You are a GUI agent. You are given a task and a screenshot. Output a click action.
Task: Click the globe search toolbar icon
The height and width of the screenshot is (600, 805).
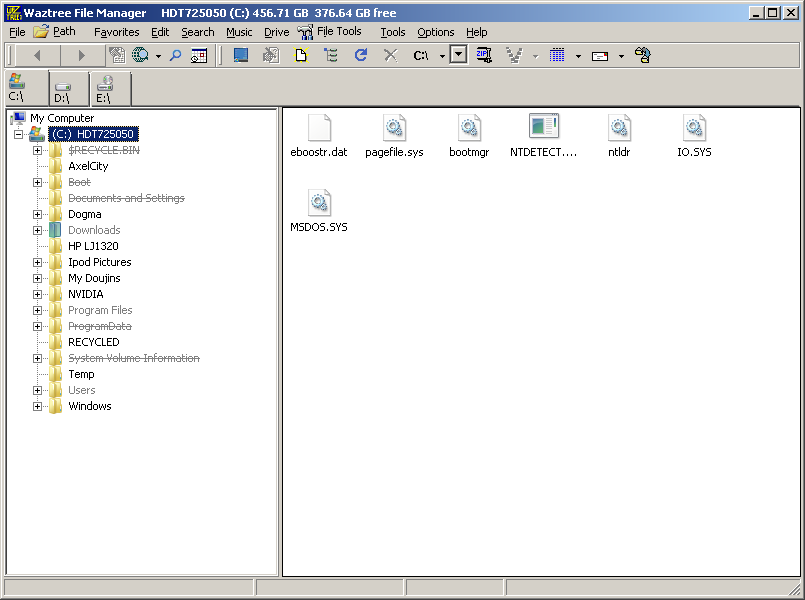(140, 55)
